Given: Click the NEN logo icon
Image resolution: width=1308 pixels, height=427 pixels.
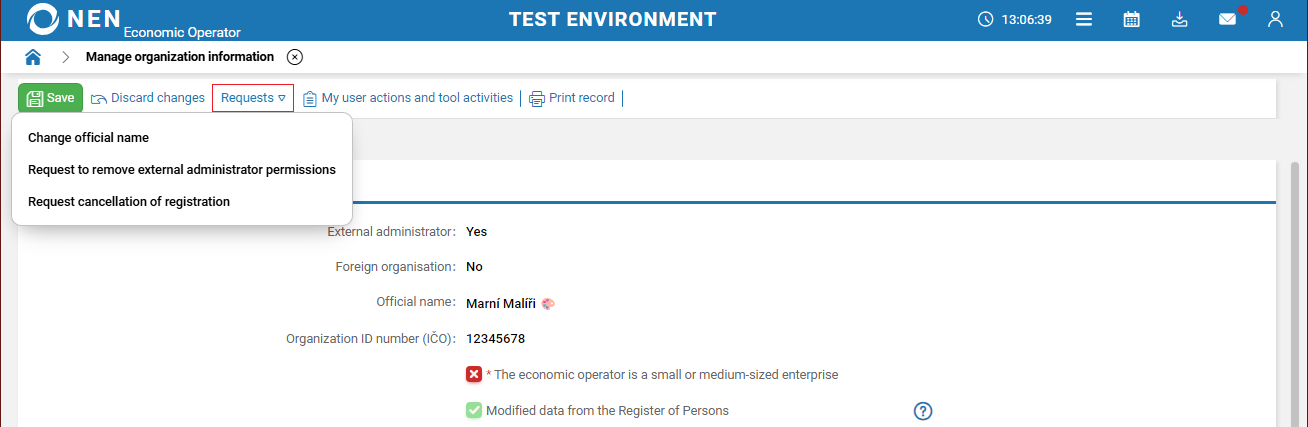Looking at the screenshot, I should [x=44, y=19].
